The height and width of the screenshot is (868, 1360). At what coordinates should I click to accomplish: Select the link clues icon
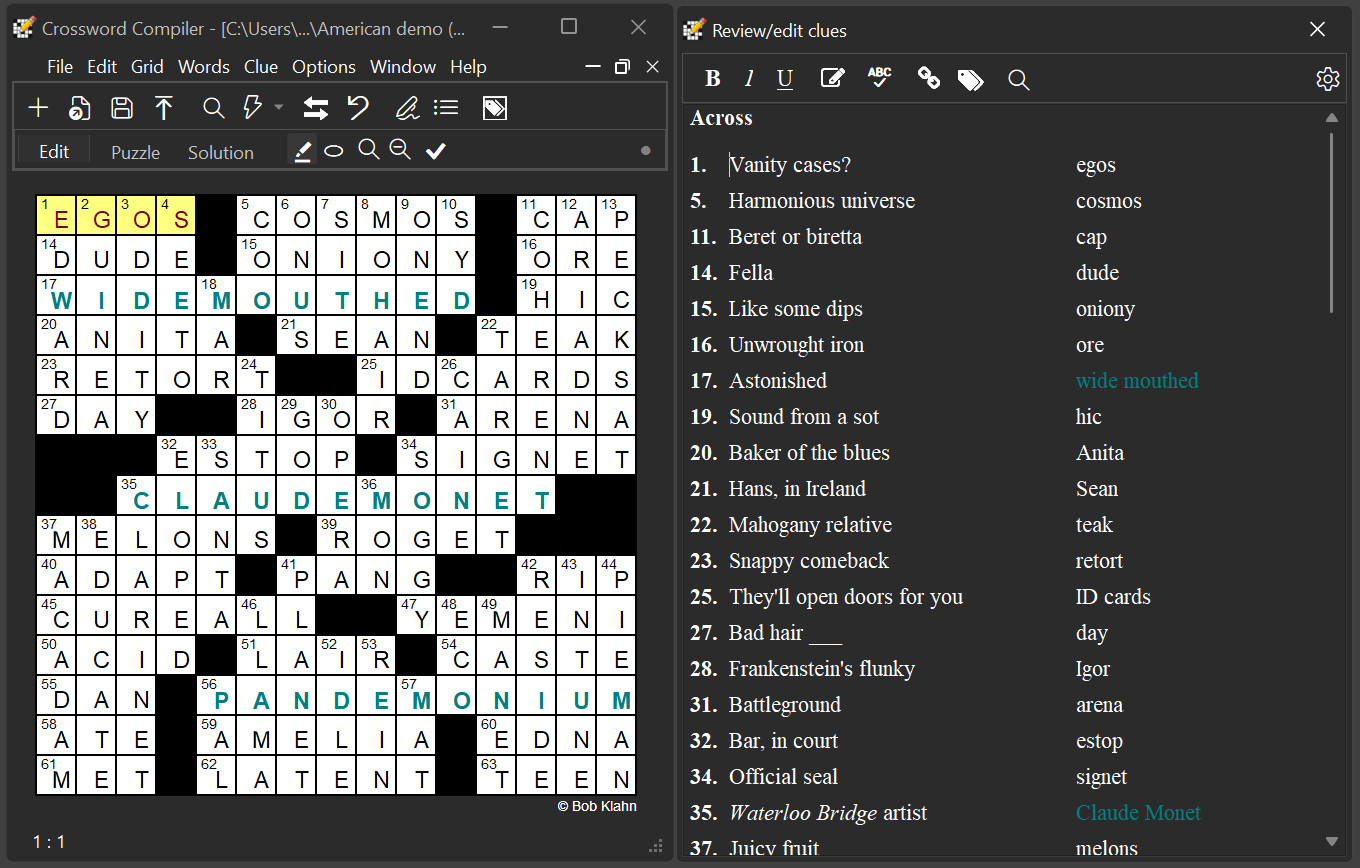[x=928, y=78]
